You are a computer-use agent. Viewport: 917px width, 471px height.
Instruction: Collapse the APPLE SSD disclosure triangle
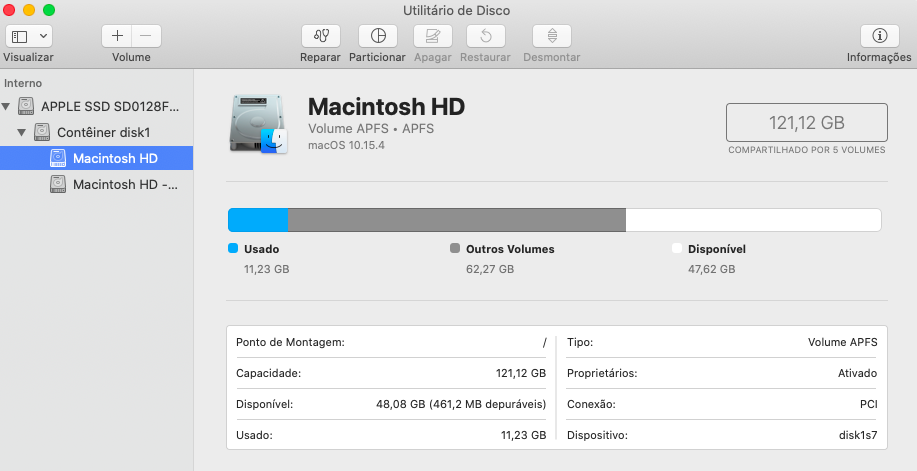pyautogui.click(x=8, y=107)
